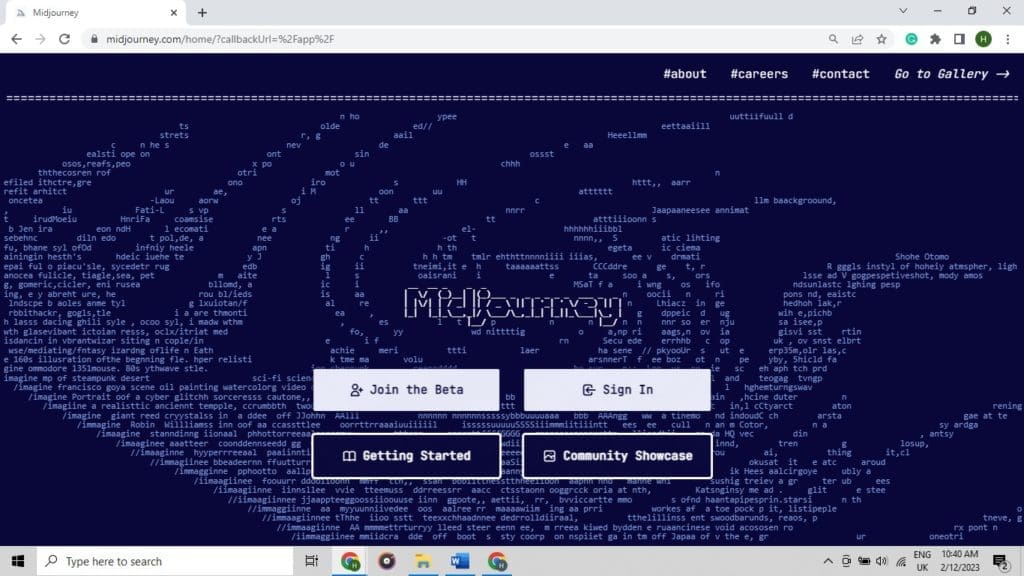Click the Meet Now tray icon

coord(846,561)
